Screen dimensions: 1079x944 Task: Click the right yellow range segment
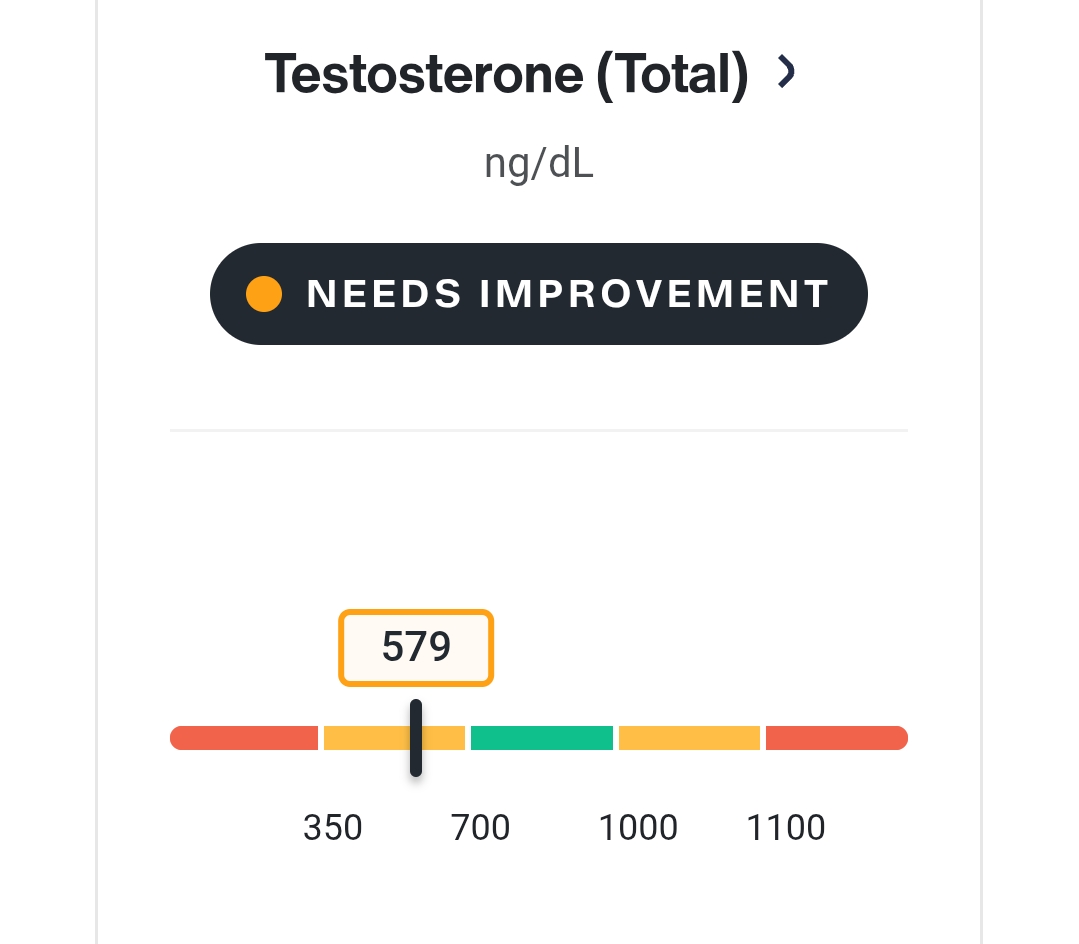[x=690, y=738]
